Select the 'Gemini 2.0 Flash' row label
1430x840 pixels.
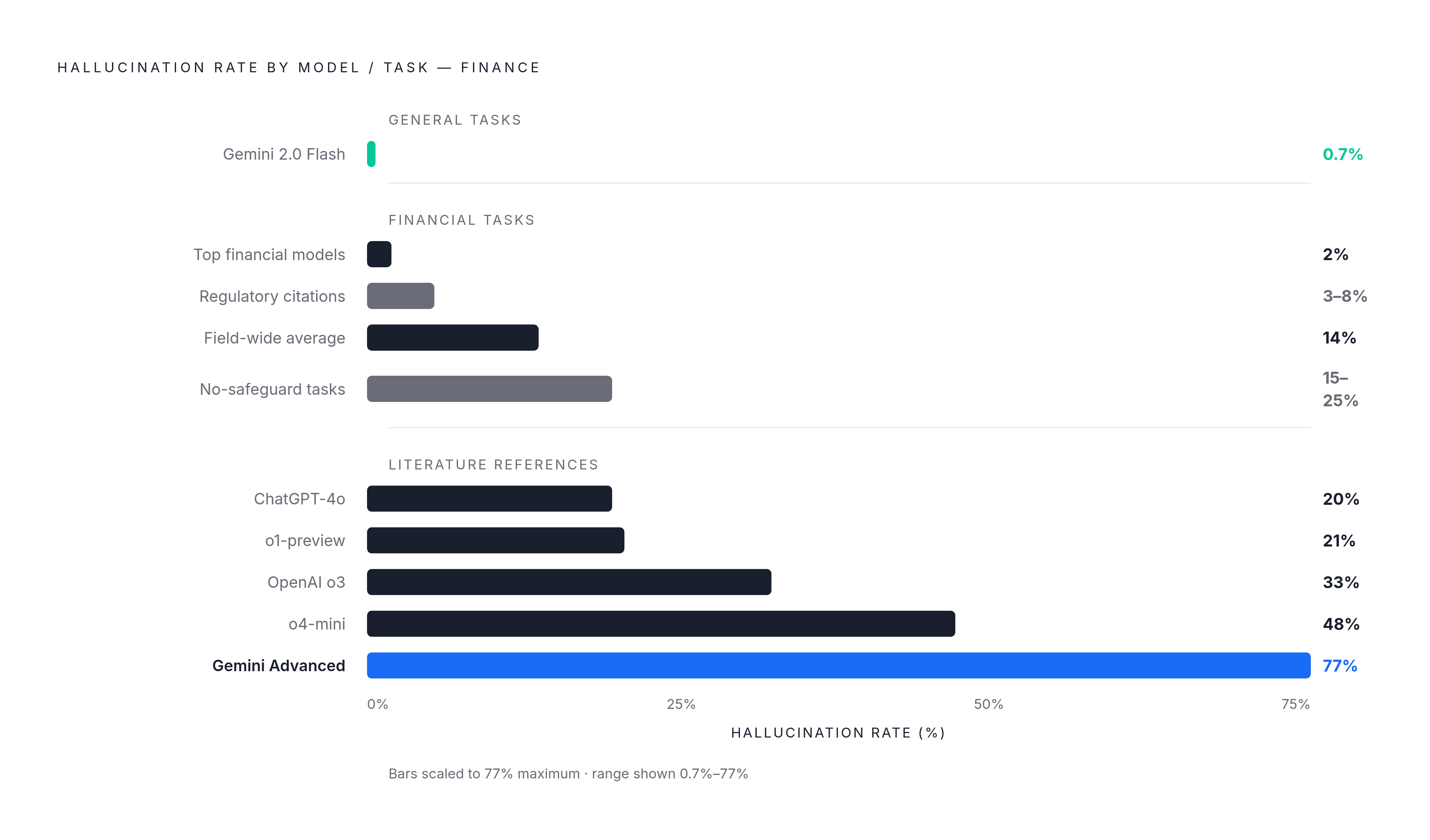tap(284, 154)
